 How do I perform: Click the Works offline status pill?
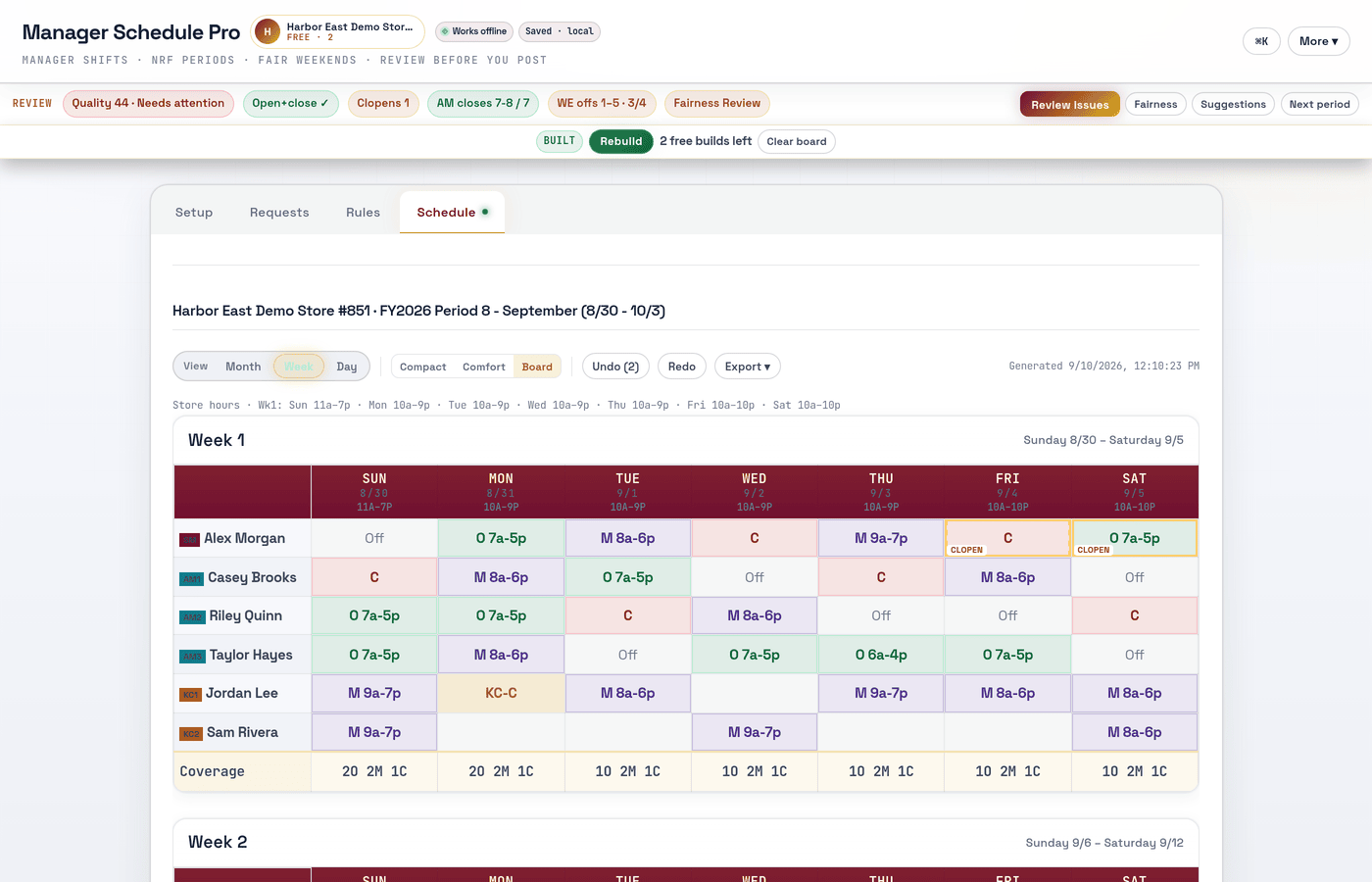click(474, 31)
